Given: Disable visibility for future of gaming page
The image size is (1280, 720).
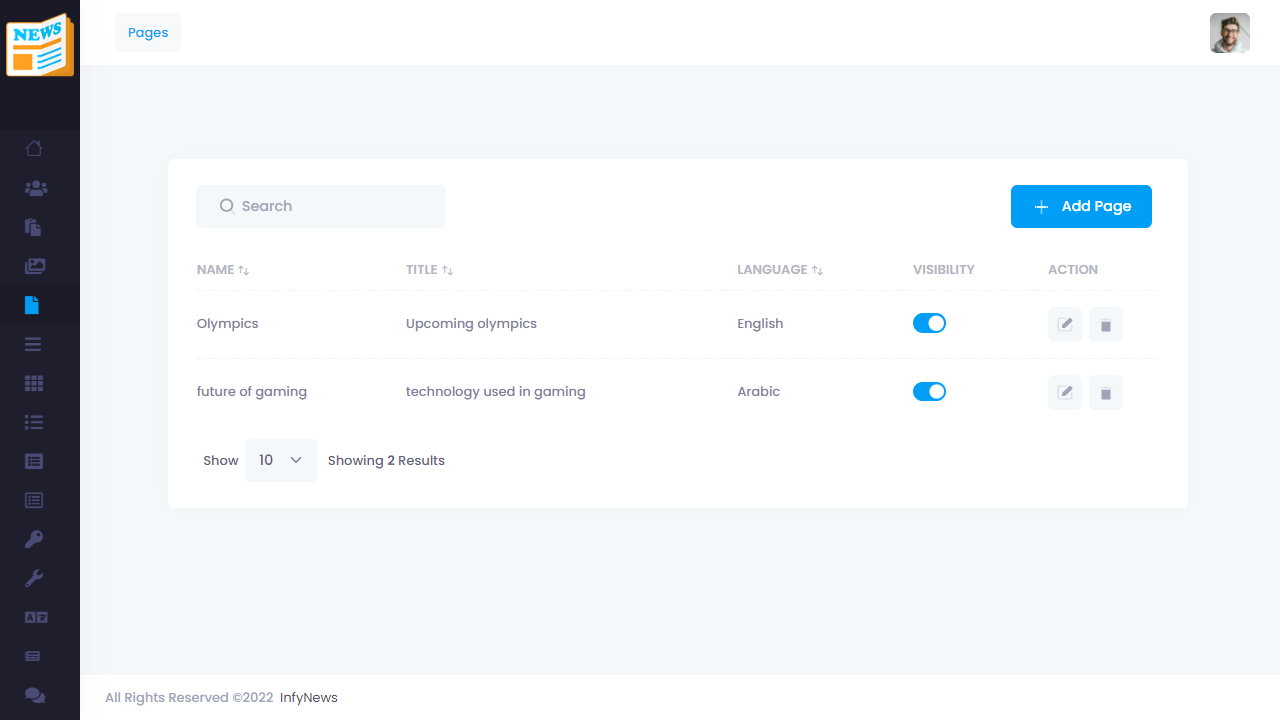Looking at the screenshot, I should pos(929,391).
